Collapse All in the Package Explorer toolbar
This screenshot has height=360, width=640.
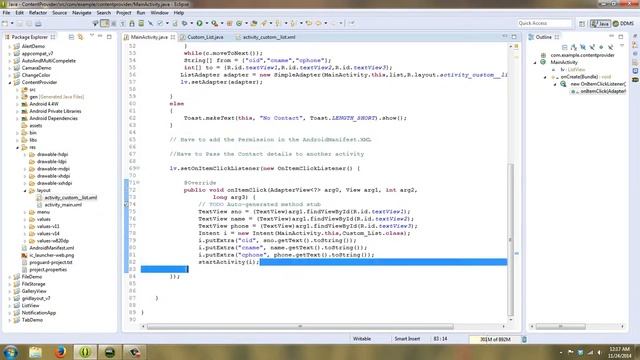click(x=71, y=37)
